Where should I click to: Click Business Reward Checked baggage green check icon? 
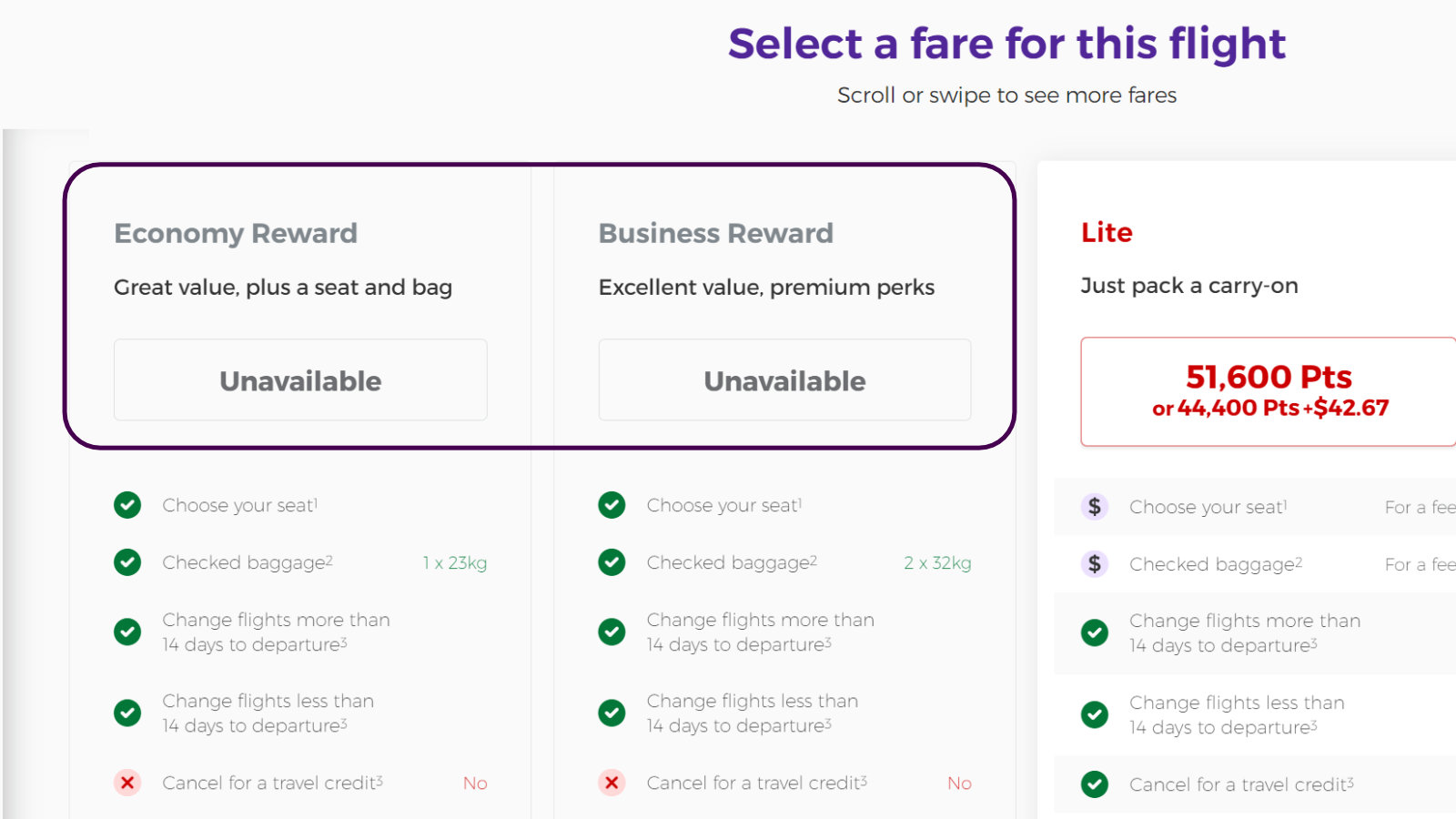coord(612,562)
